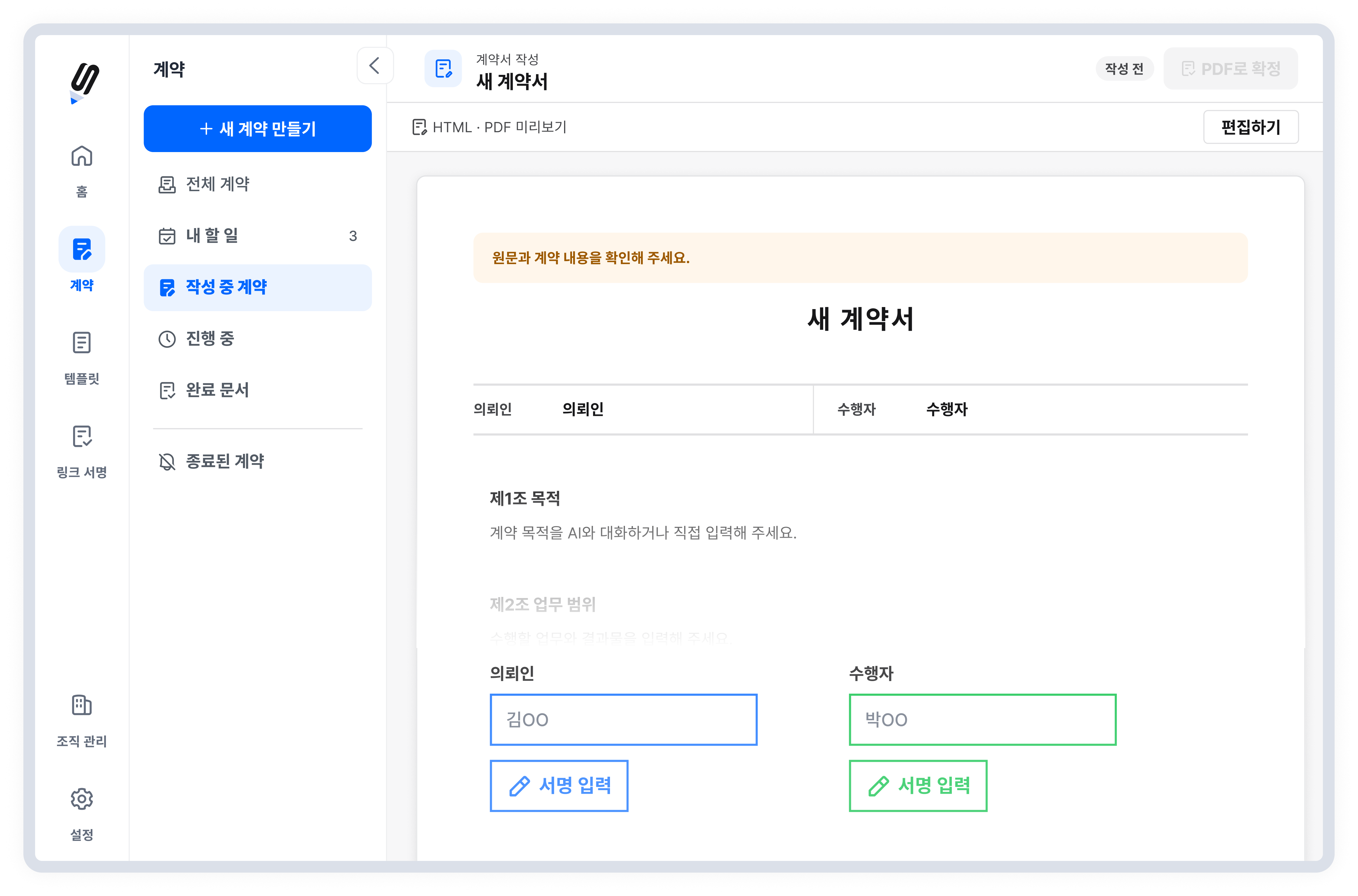Click the bold 수행자 party value
1358x896 pixels.
point(947,409)
